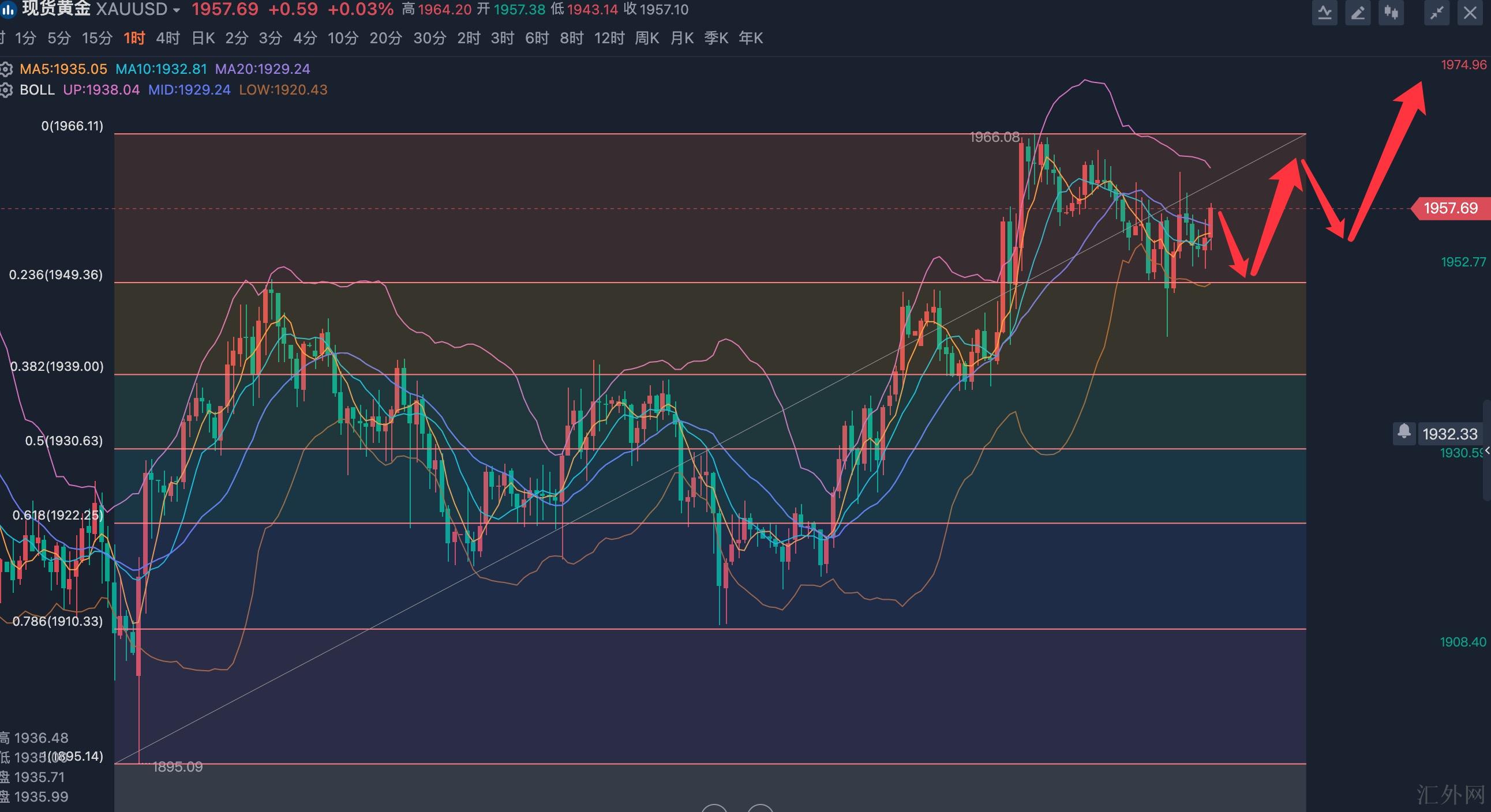This screenshot has width=1491, height=812.
Task: Open the indicator chart icon in top toolbar
Action: click(x=1324, y=13)
